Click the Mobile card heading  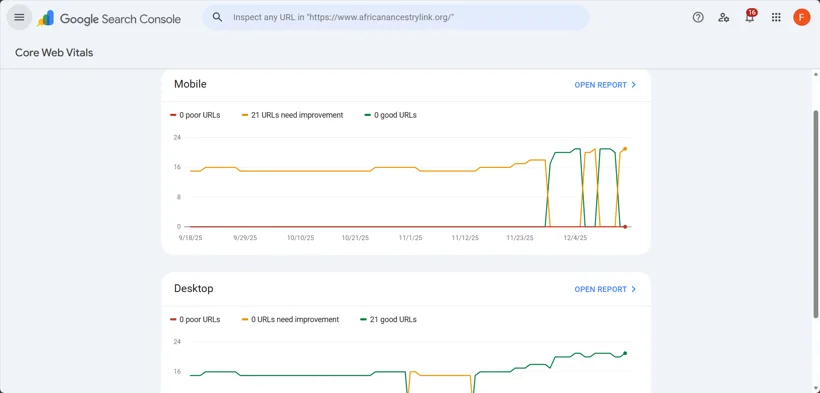pos(190,84)
